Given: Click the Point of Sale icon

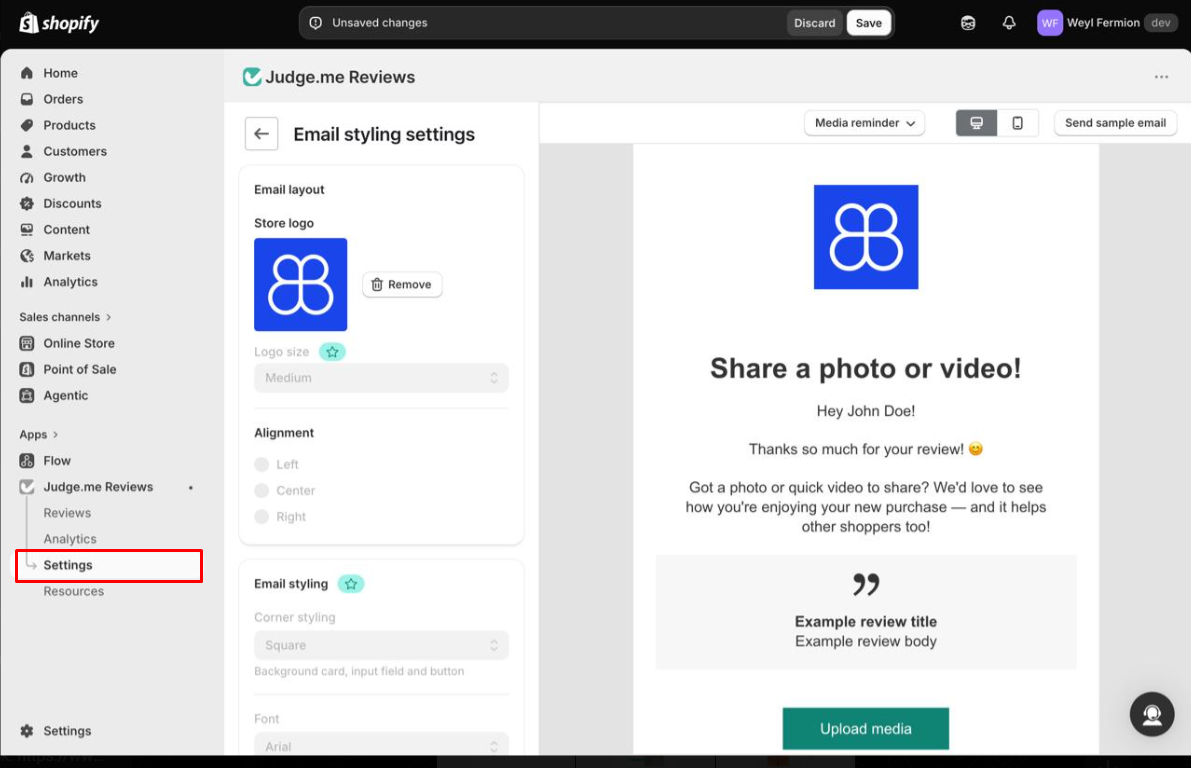Looking at the screenshot, I should coord(27,369).
